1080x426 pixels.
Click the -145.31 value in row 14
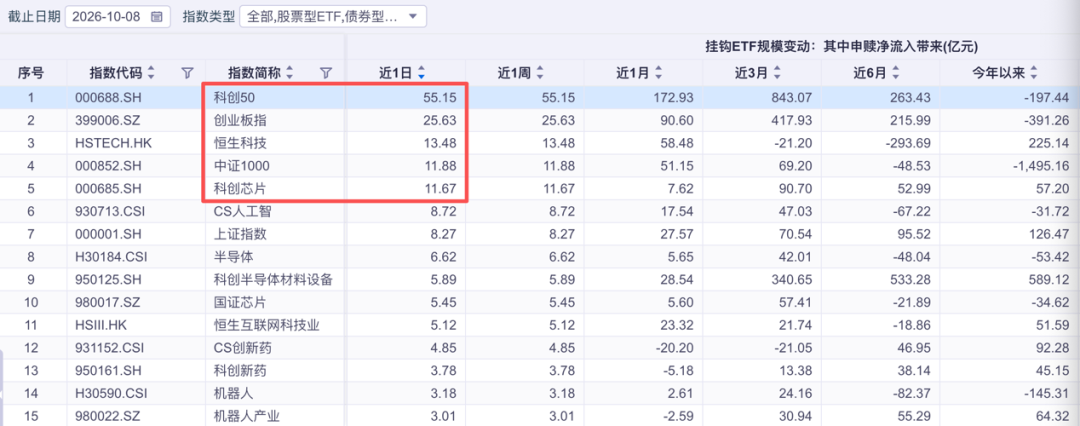pyautogui.click(x=1048, y=394)
